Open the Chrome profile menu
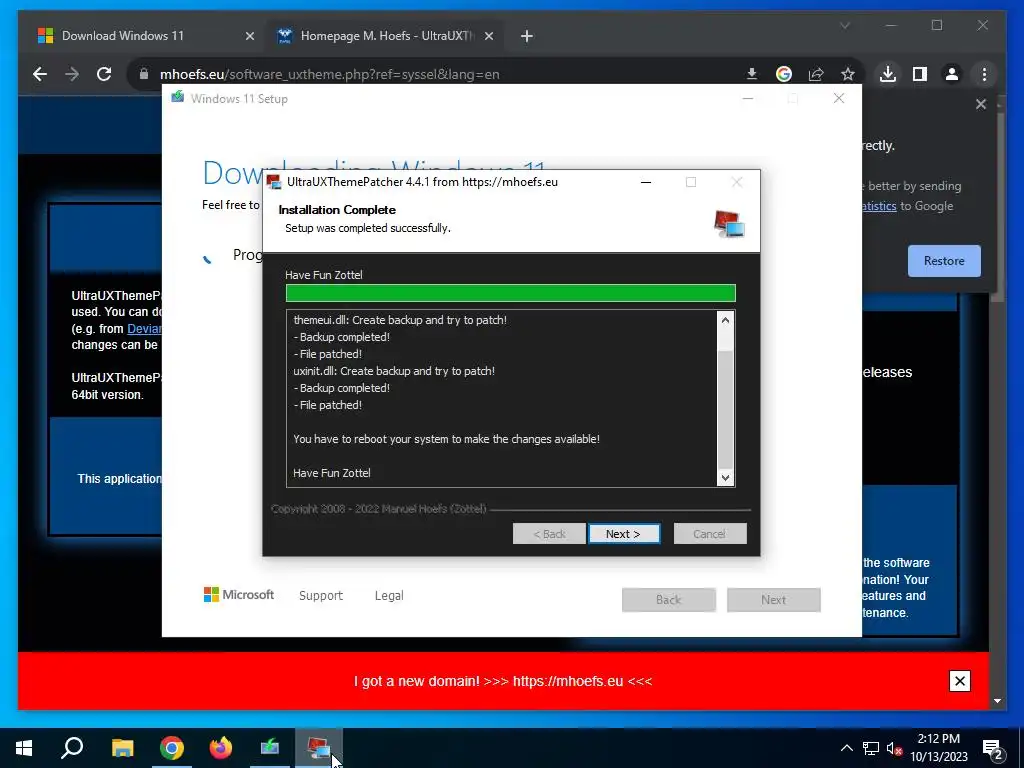The height and width of the screenshot is (768, 1024). point(952,74)
